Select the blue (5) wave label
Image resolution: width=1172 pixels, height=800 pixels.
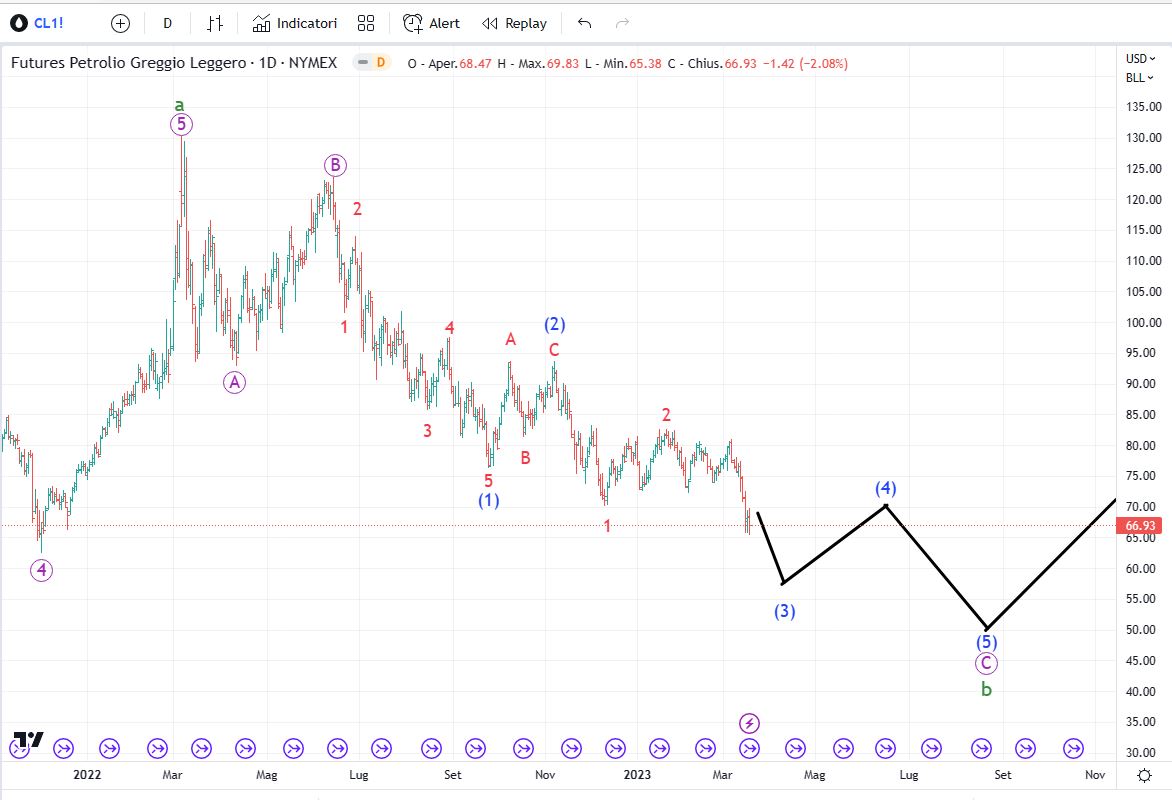pos(987,641)
